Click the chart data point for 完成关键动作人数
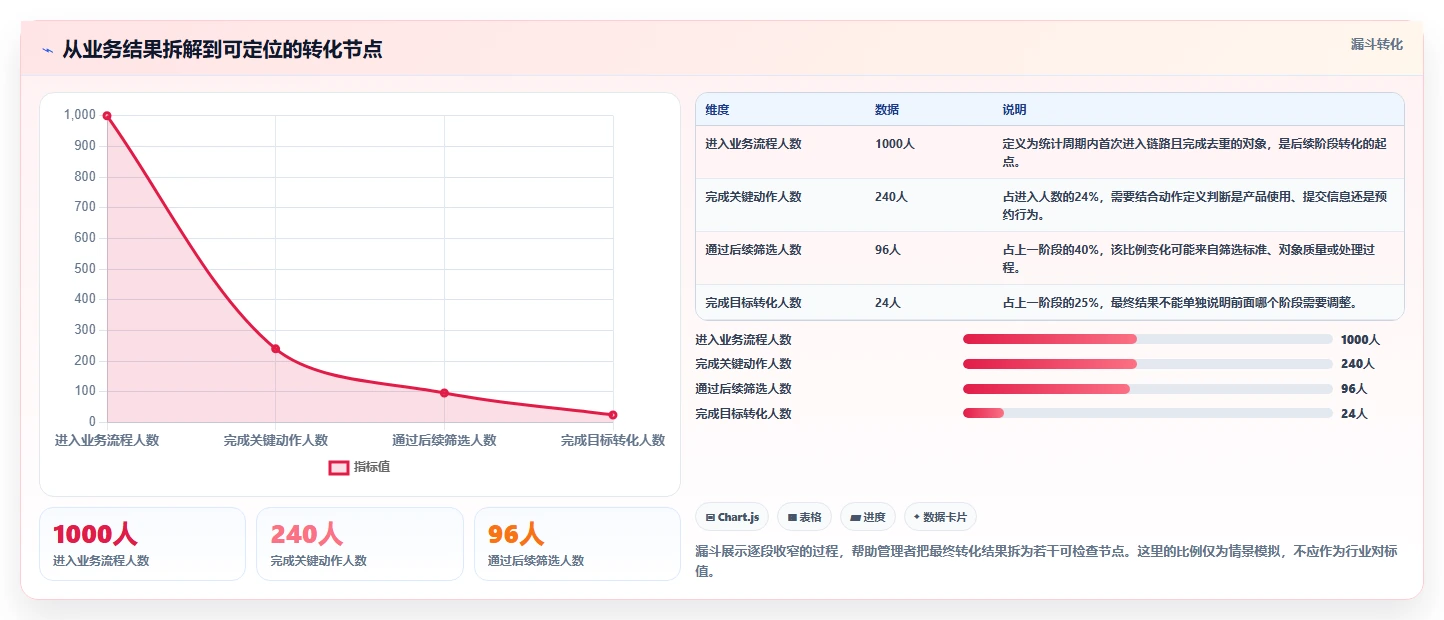This screenshot has height=620, width=1444. [275, 349]
